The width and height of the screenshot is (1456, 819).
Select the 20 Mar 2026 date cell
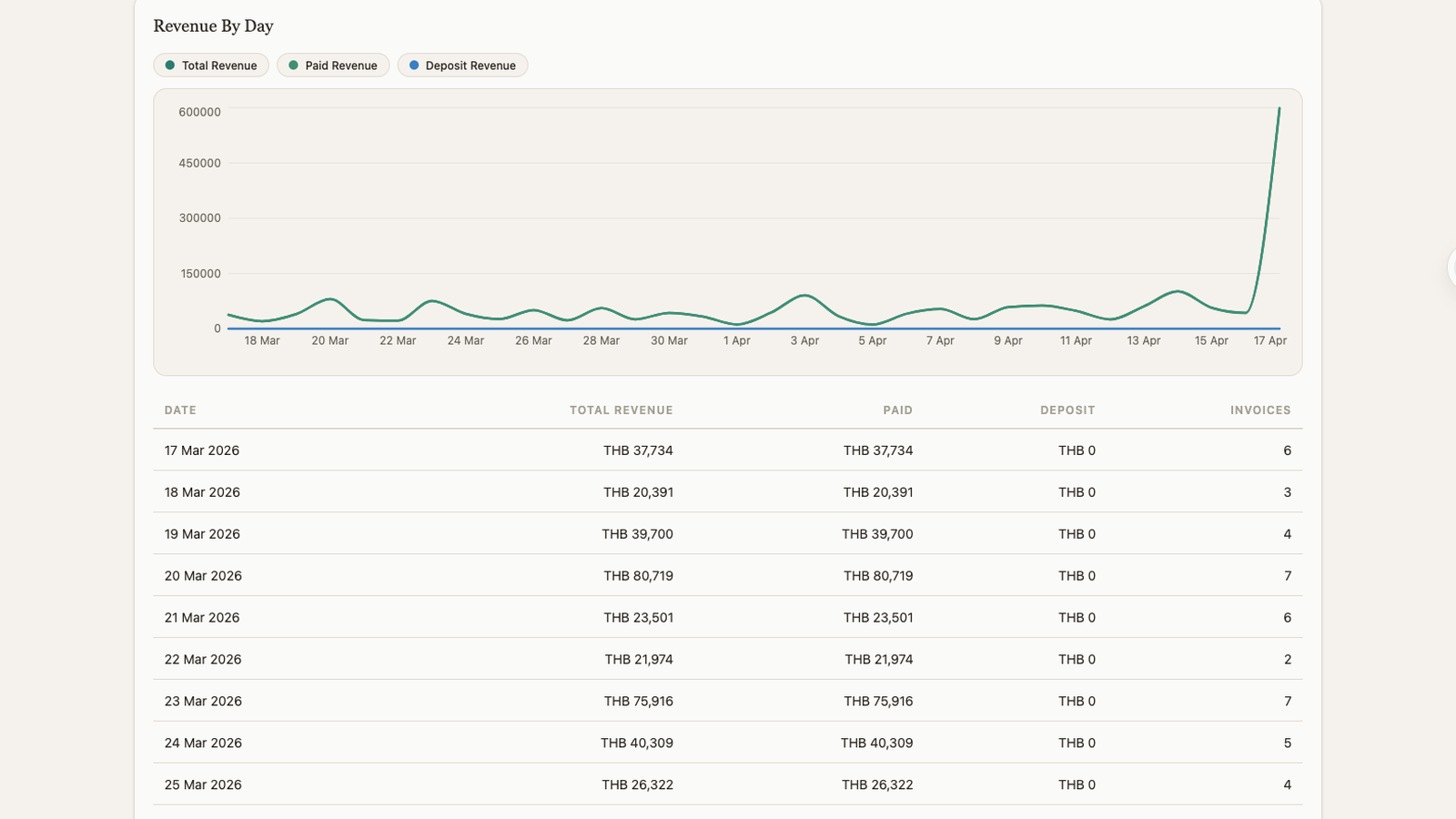coord(203,576)
